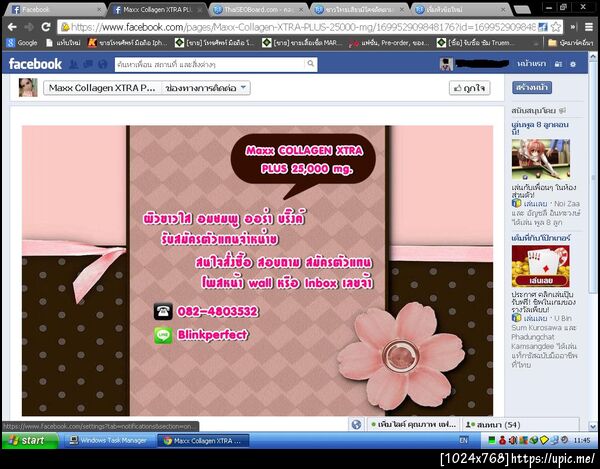Open Windows Task Manager taskbar item
The width and height of the screenshot is (600, 469).
(108, 440)
